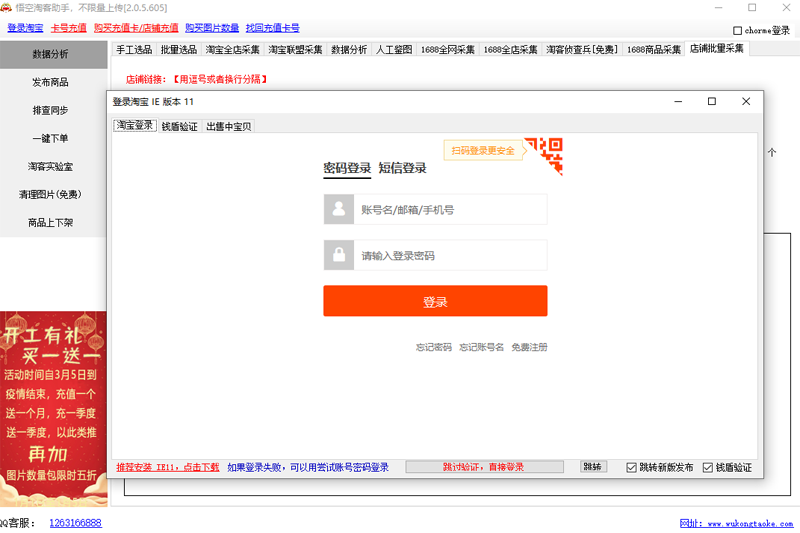
Task: Open the 忘记密码 link
Action: 434,347
